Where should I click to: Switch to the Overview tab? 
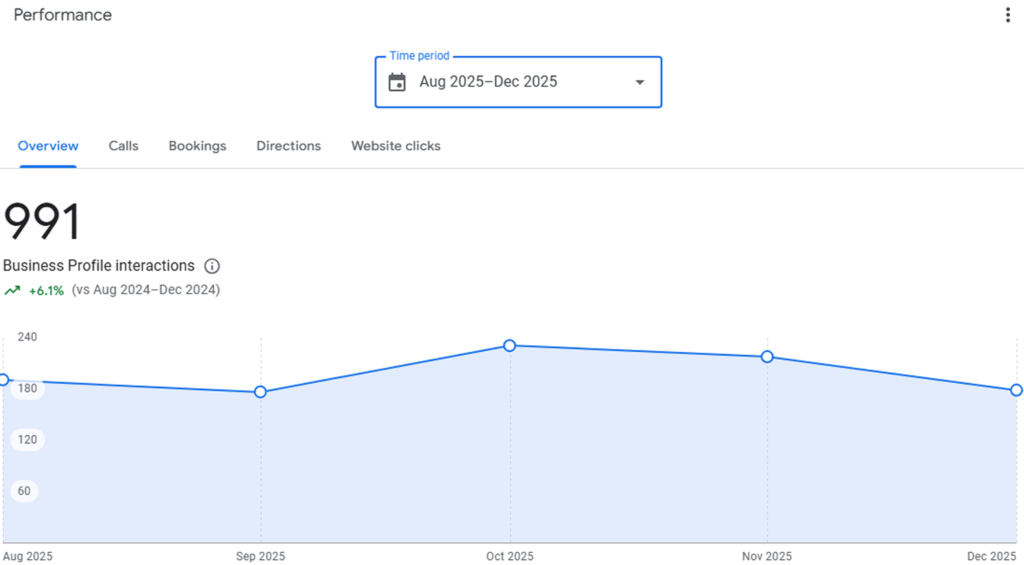(x=48, y=146)
